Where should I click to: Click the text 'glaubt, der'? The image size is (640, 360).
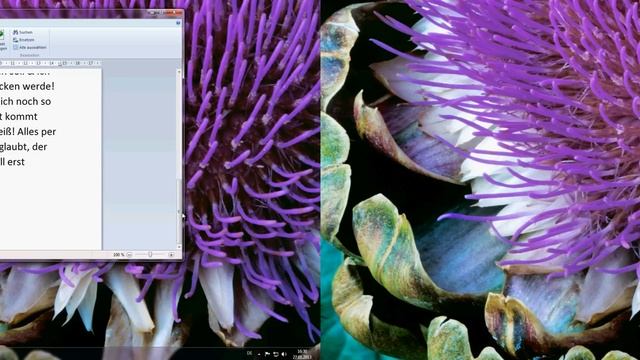click(x=24, y=147)
